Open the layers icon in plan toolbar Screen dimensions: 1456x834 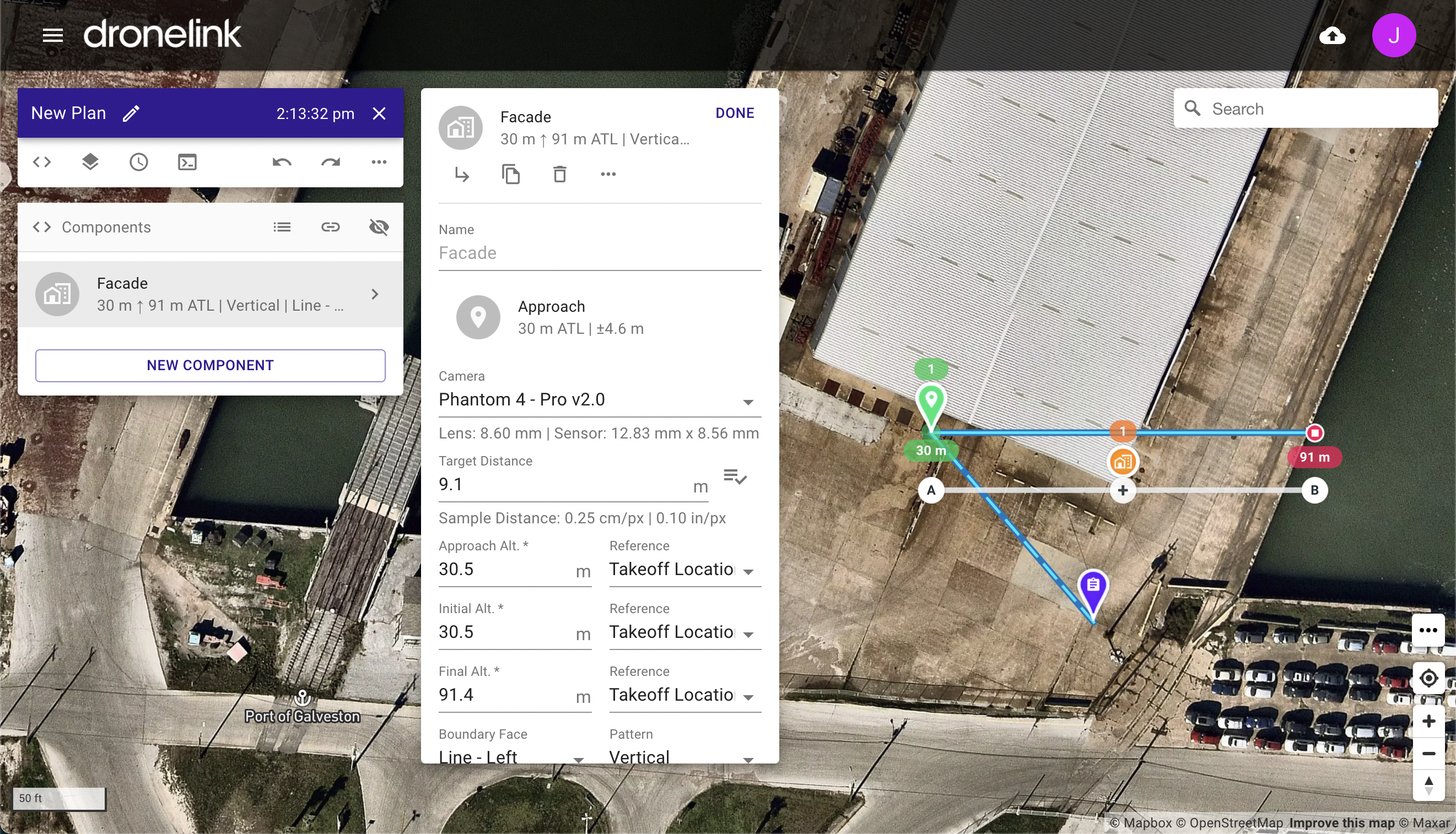pyautogui.click(x=90, y=162)
